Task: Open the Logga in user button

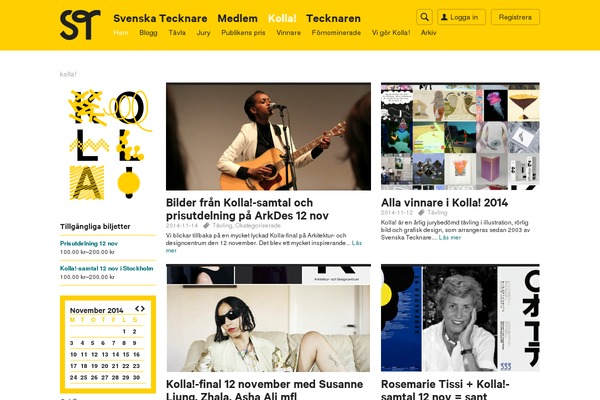Action: (x=461, y=17)
